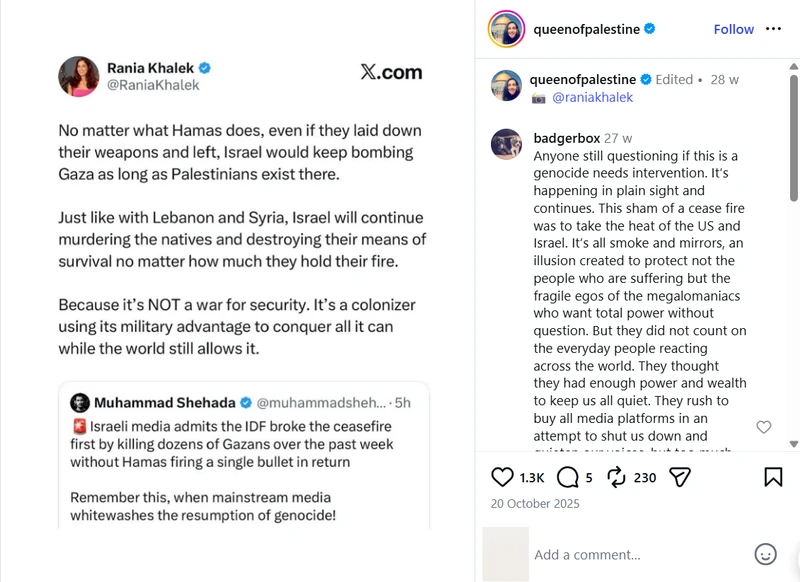This screenshot has width=800, height=582.
Task: Save post with bookmark icon
Action: pos(773,477)
